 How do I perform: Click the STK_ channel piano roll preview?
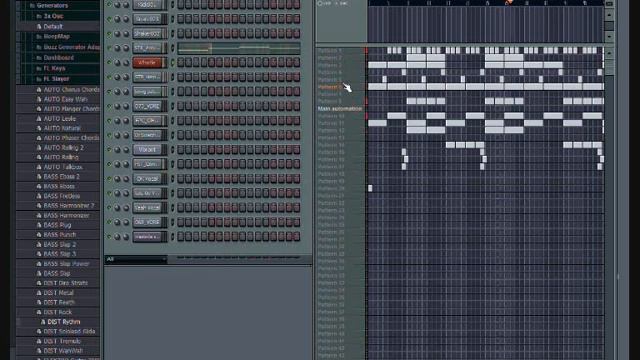239,48
